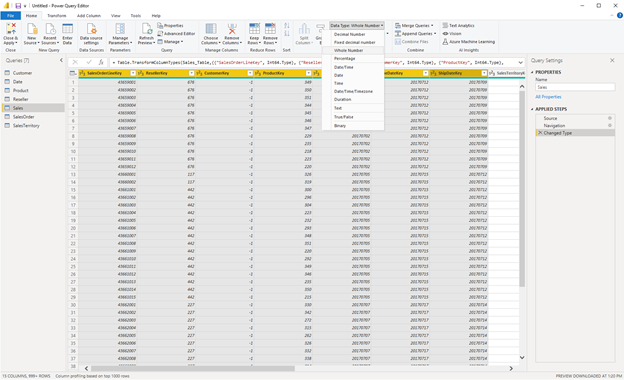Screen dimensions: 624x380
Task: Open the Navigation step settings gear
Action: 610,125
